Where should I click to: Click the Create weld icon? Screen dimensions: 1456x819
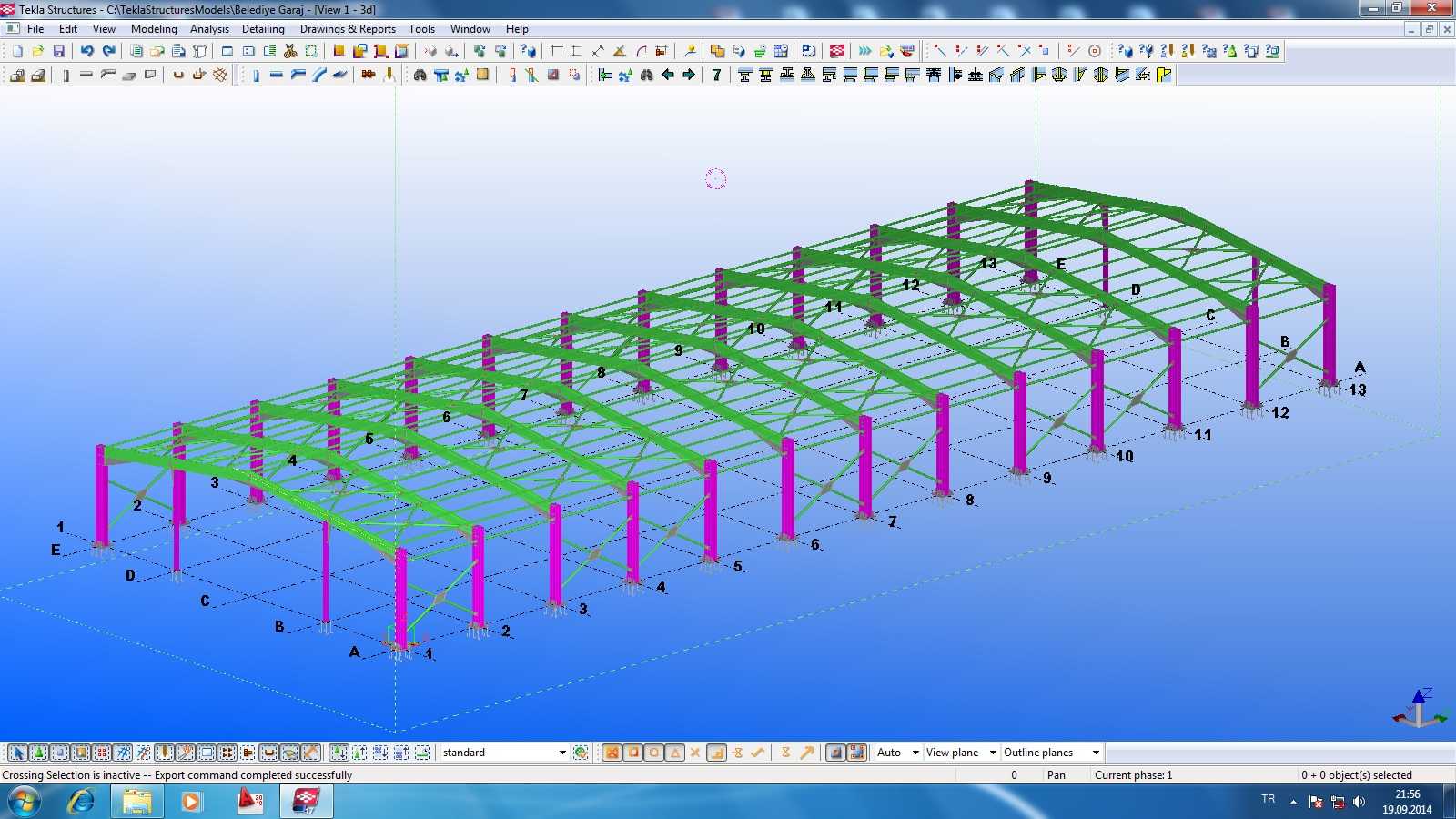click(389, 75)
